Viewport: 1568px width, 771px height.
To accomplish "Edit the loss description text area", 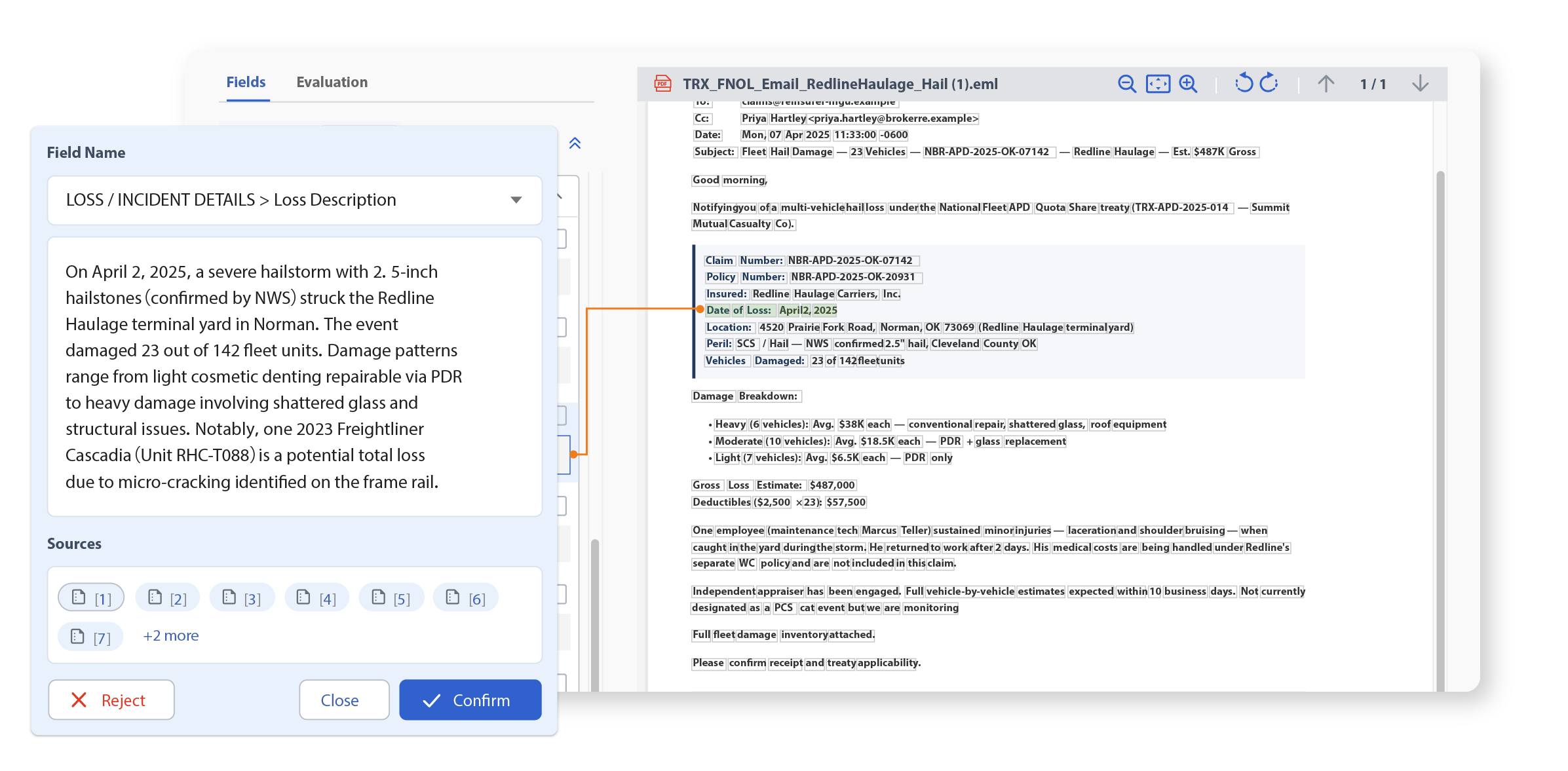I will point(295,377).
